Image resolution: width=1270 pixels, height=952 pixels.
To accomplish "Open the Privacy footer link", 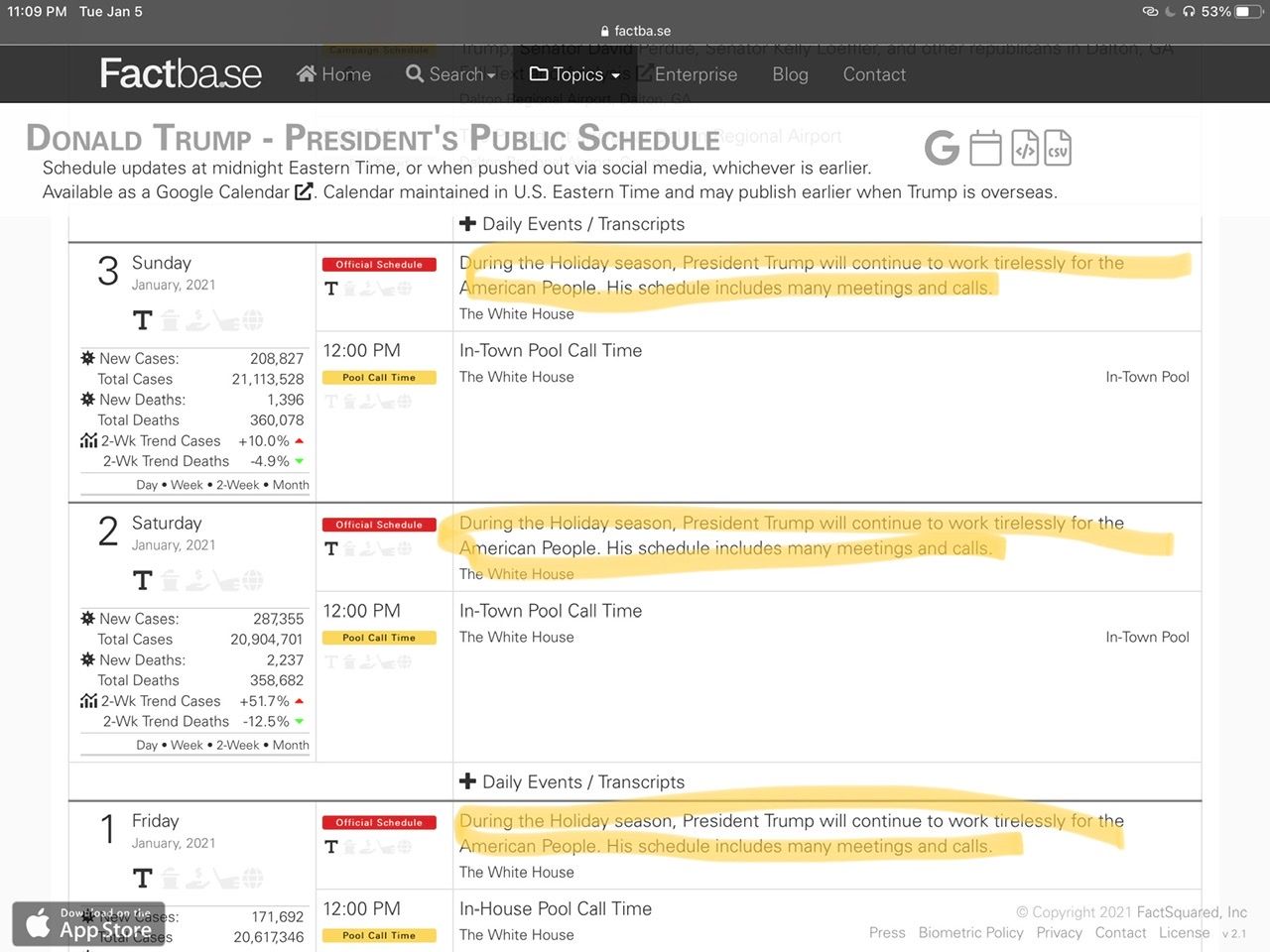I will (x=1059, y=932).
